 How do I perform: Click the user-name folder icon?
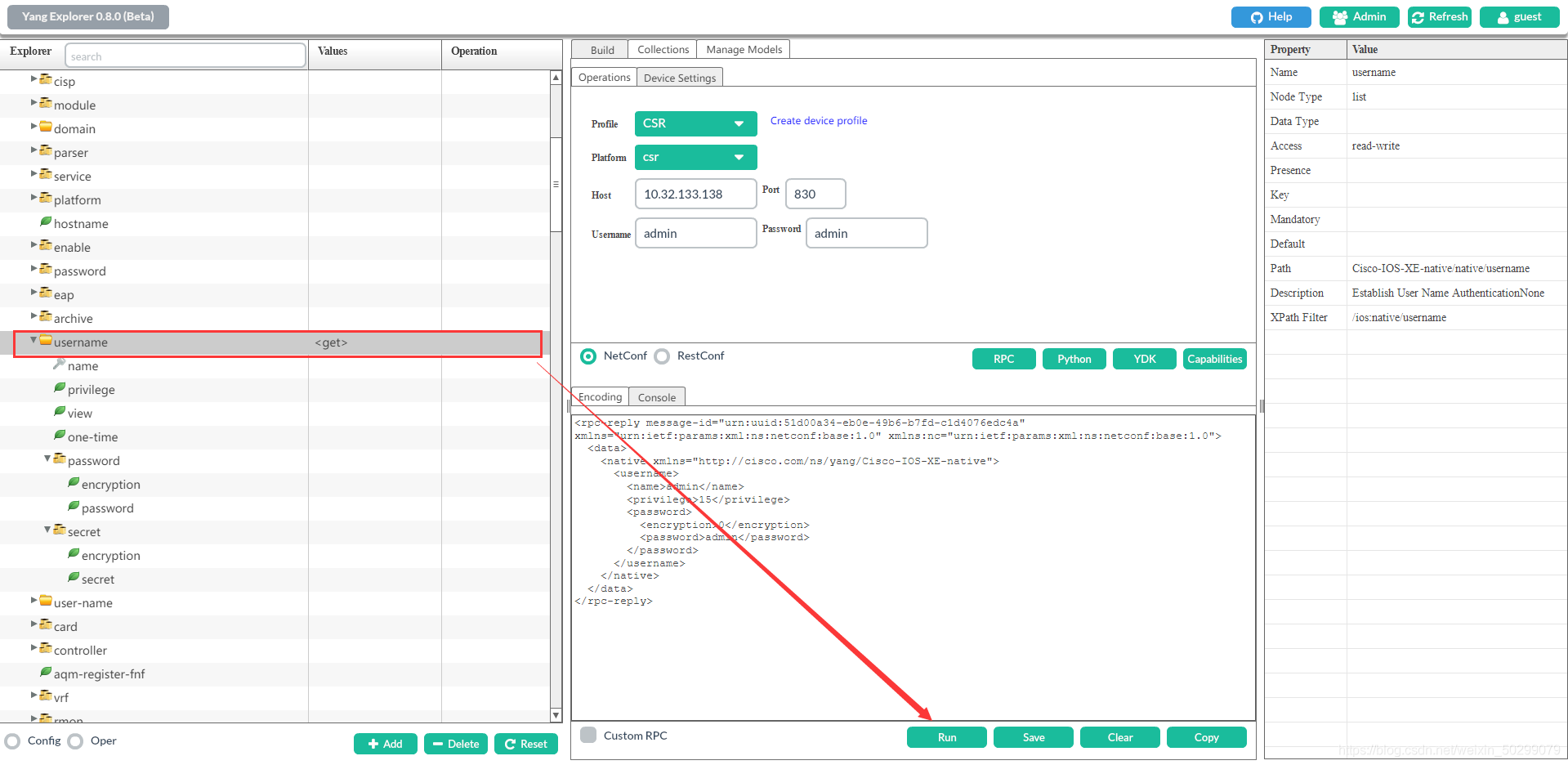[x=46, y=601]
